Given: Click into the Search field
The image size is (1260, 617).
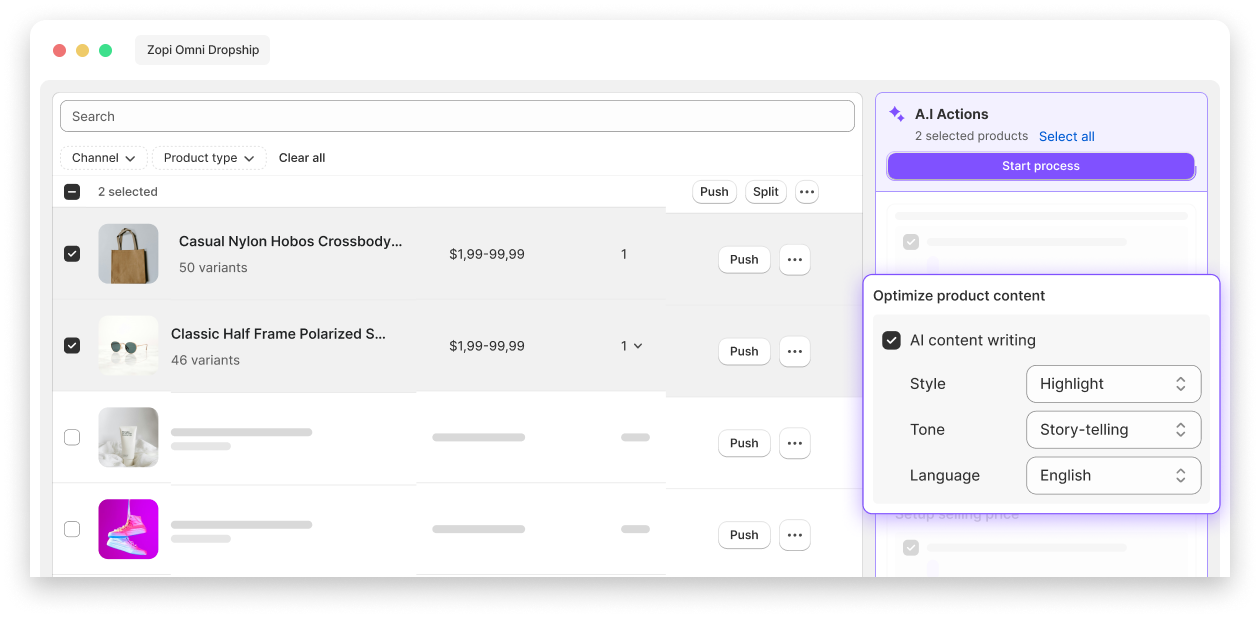Looking at the screenshot, I should pyautogui.click(x=457, y=116).
